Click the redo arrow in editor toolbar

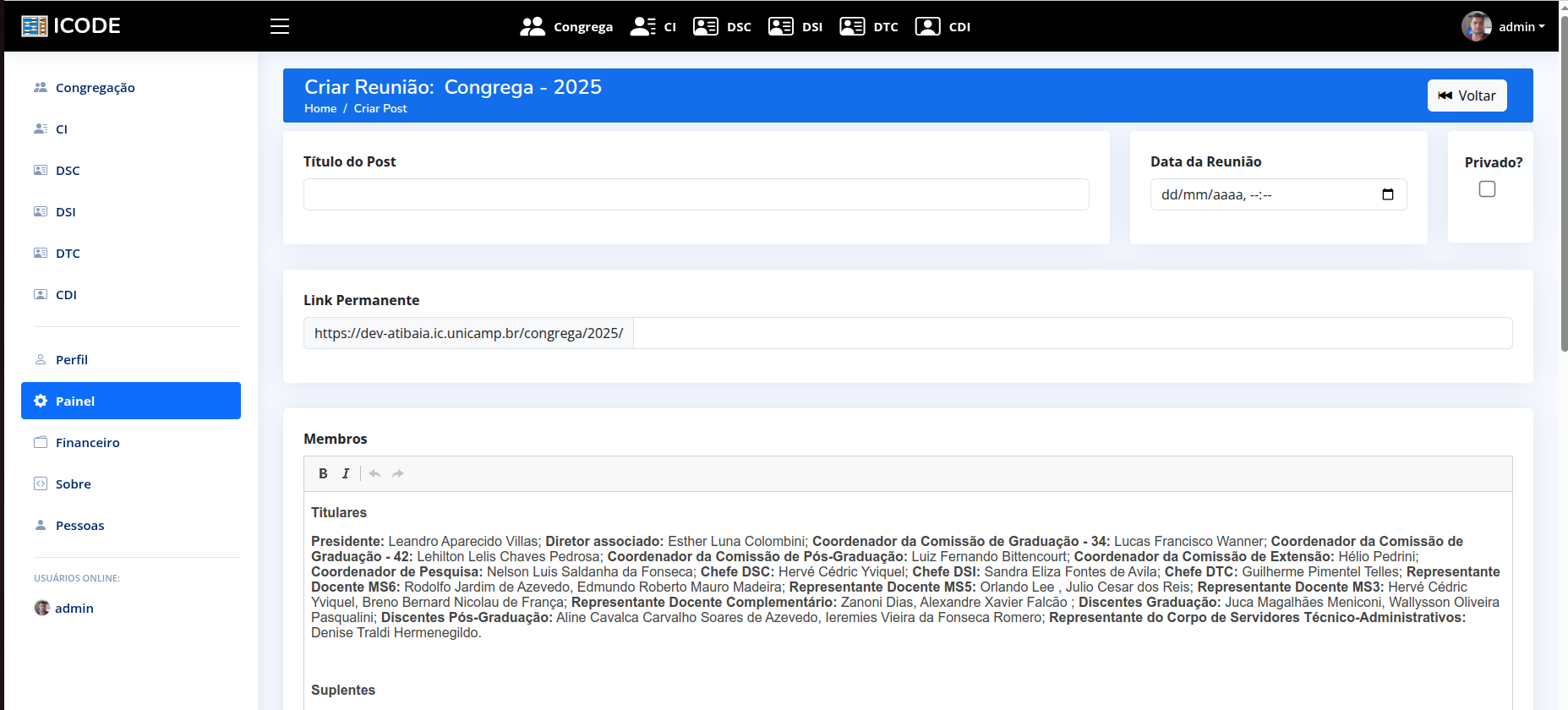coord(398,473)
